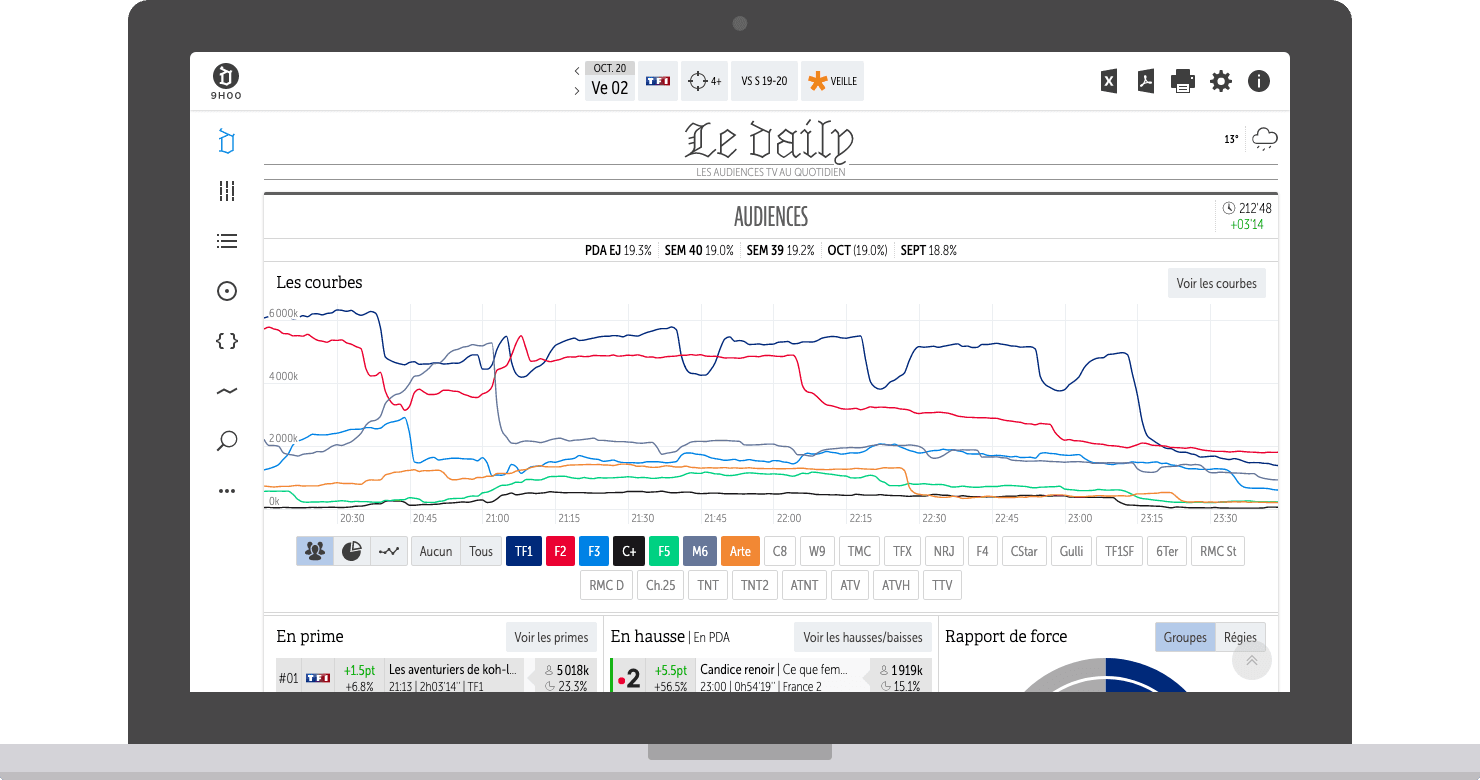Enable the CStar curve
This screenshot has height=780, width=1480.
(1024, 551)
